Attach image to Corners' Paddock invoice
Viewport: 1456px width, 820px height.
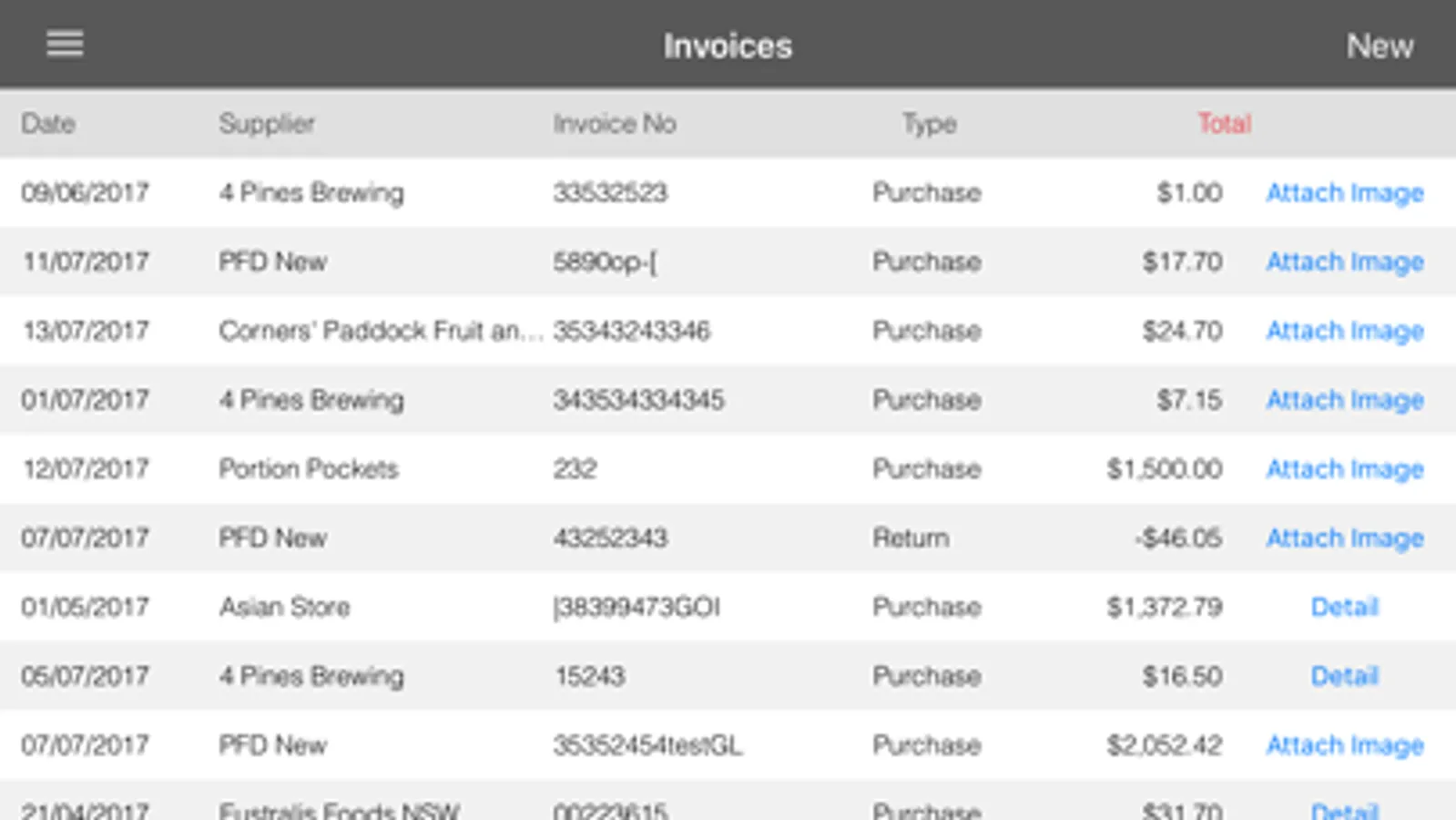click(x=1344, y=331)
